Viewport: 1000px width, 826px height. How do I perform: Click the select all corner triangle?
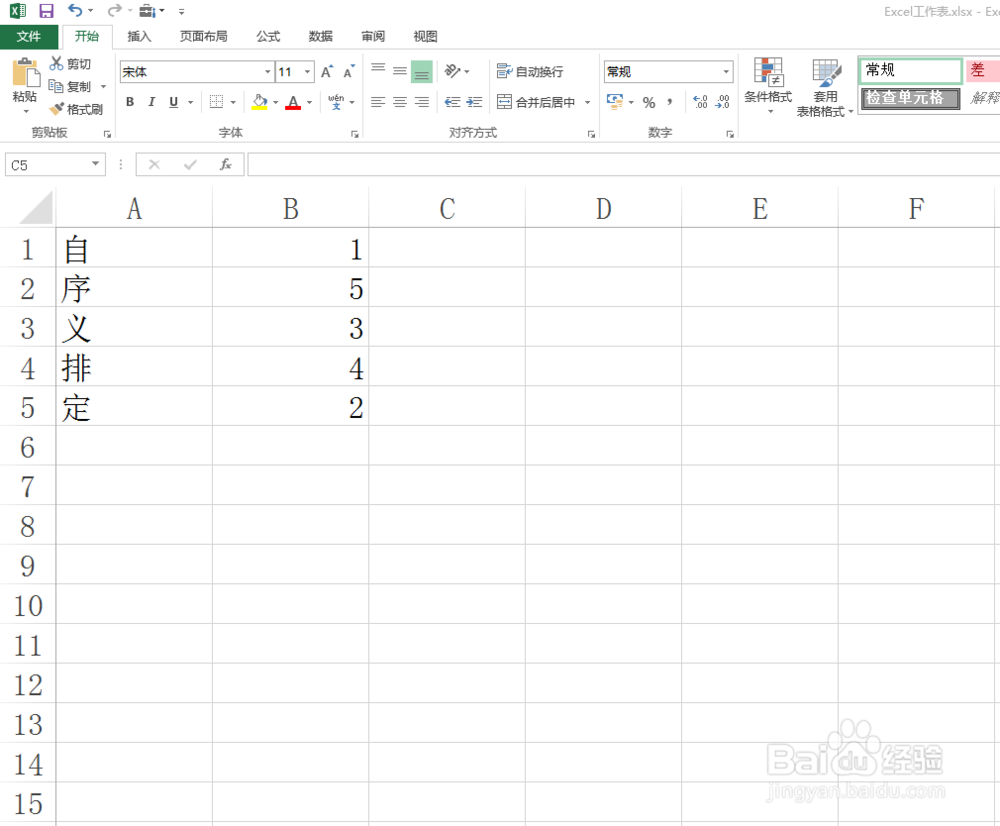pos(36,209)
